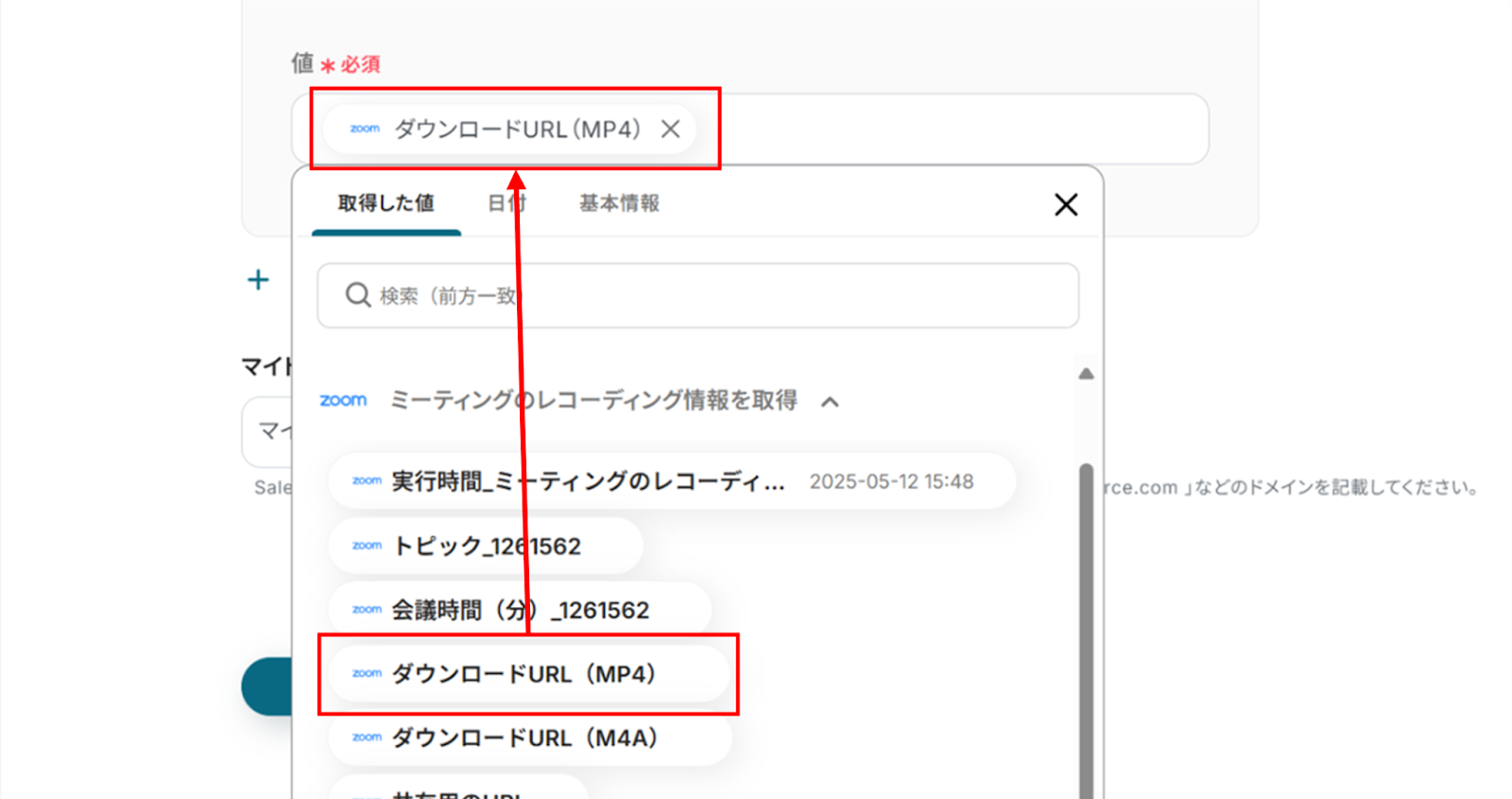Focus the 検索(前方一致) search box

pyautogui.click(x=698, y=296)
